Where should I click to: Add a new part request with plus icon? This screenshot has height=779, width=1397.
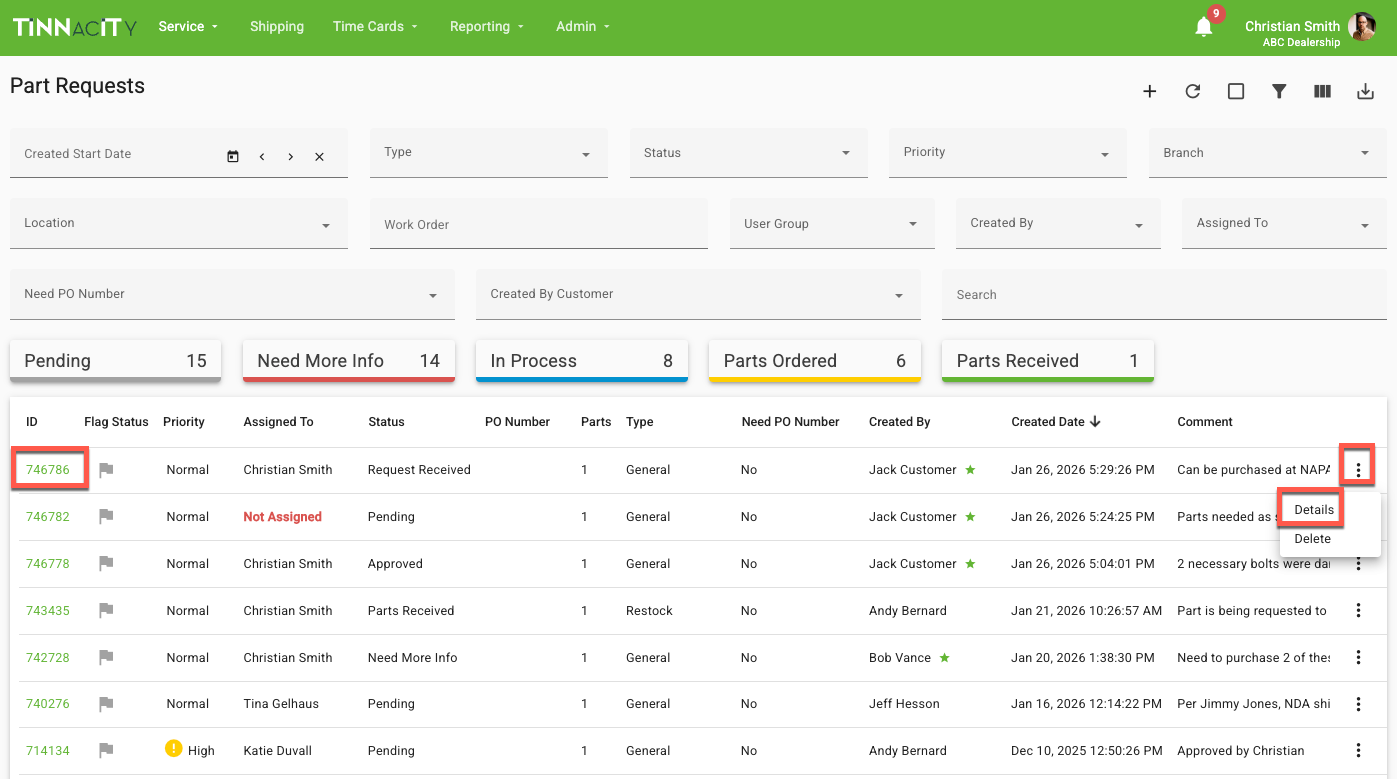(x=1150, y=92)
